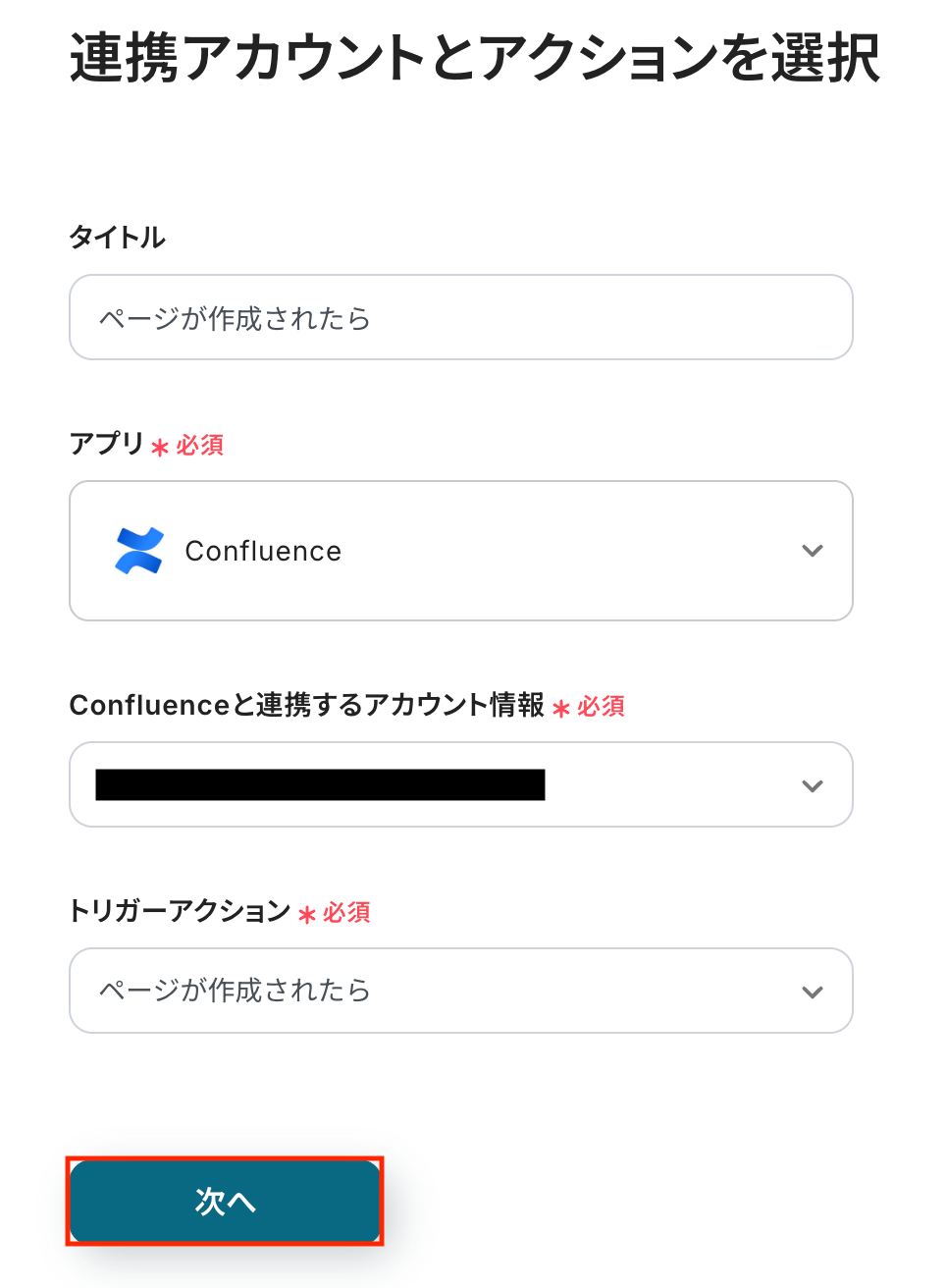Open the Confluence app selection dropdown
This screenshot has height=1288, width=946.
tap(461, 551)
